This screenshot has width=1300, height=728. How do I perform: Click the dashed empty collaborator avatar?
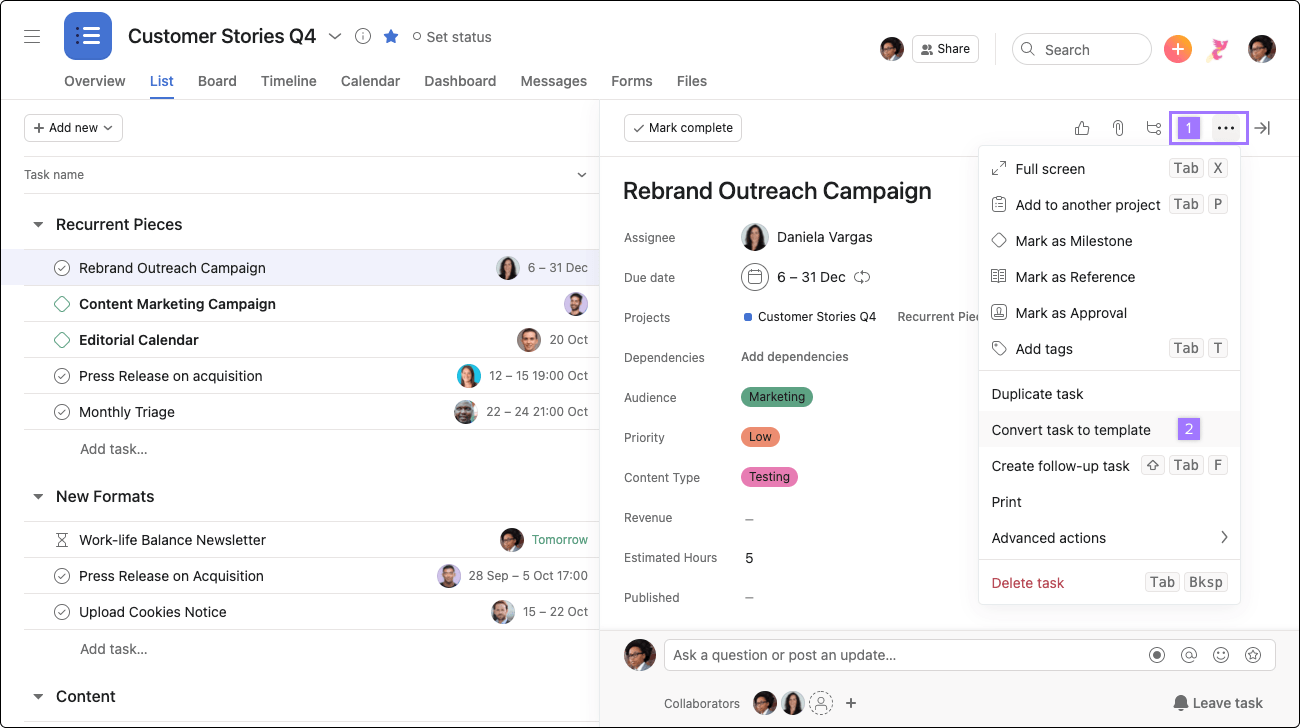click(821, 703)
